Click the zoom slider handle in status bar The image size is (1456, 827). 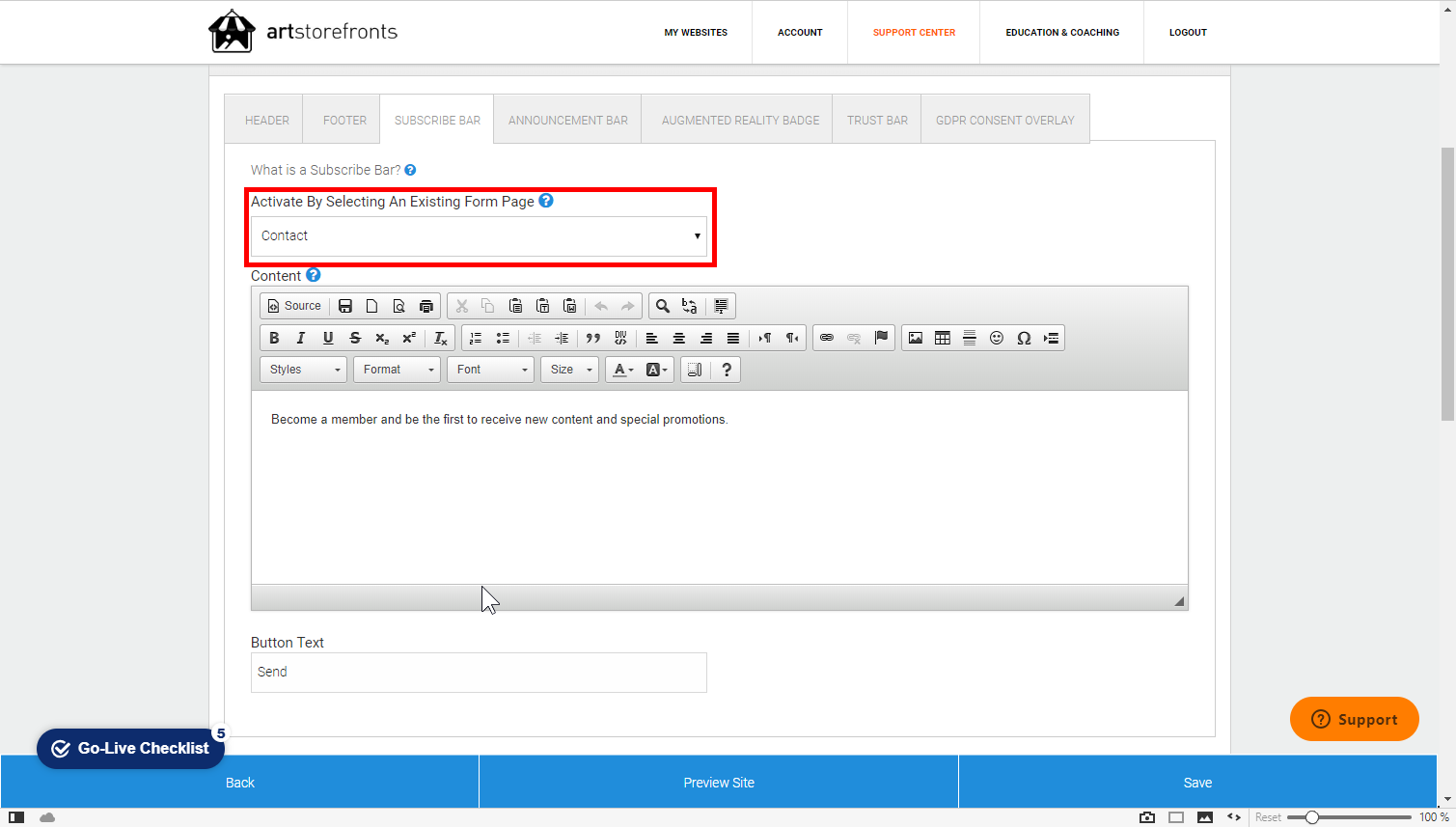tap(1312, 817)
